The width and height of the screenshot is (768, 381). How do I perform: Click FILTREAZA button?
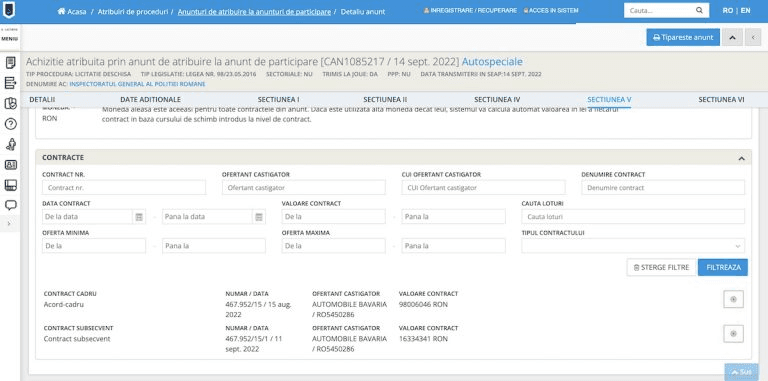(723, 267)
